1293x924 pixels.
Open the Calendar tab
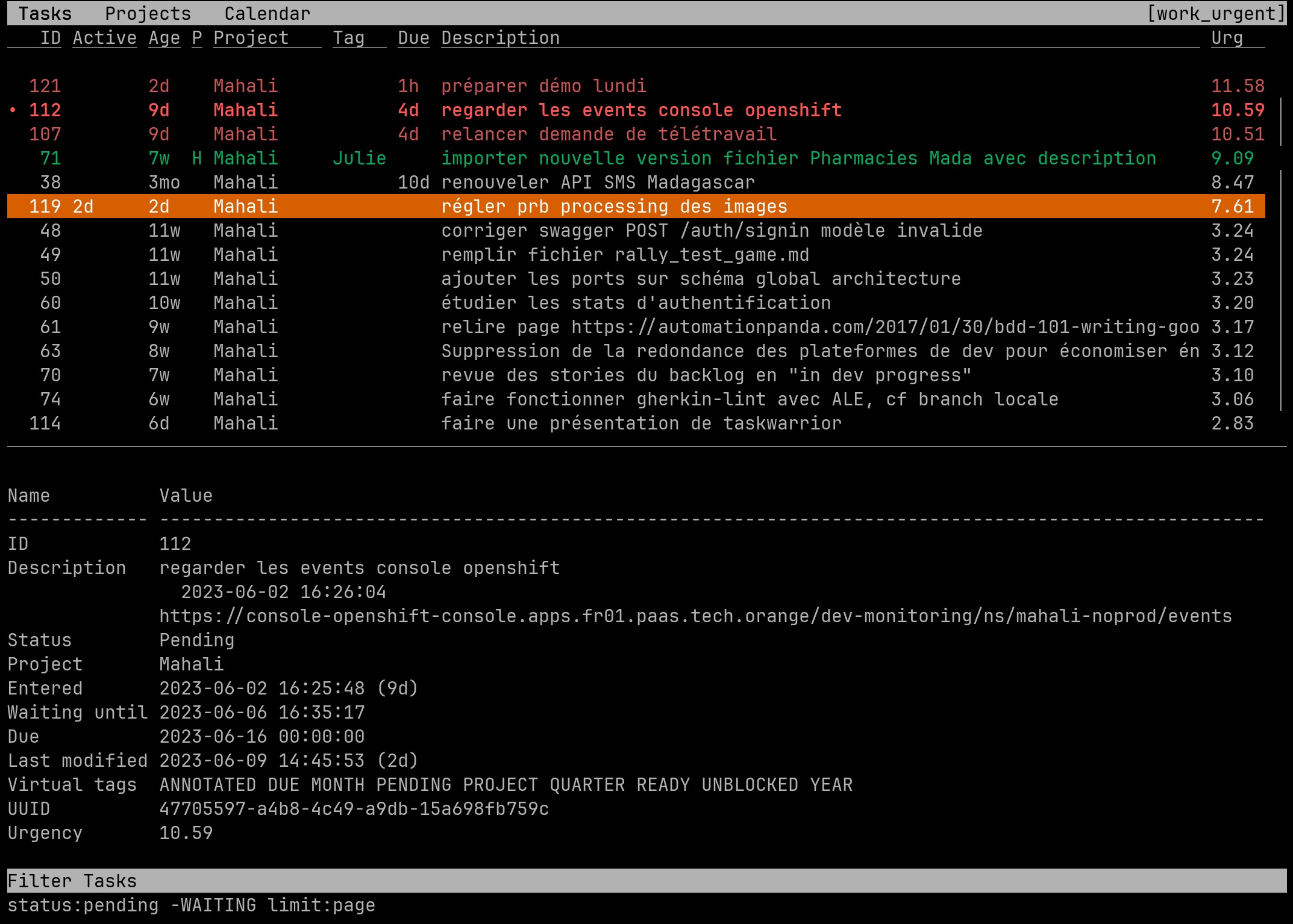[267, 13]
